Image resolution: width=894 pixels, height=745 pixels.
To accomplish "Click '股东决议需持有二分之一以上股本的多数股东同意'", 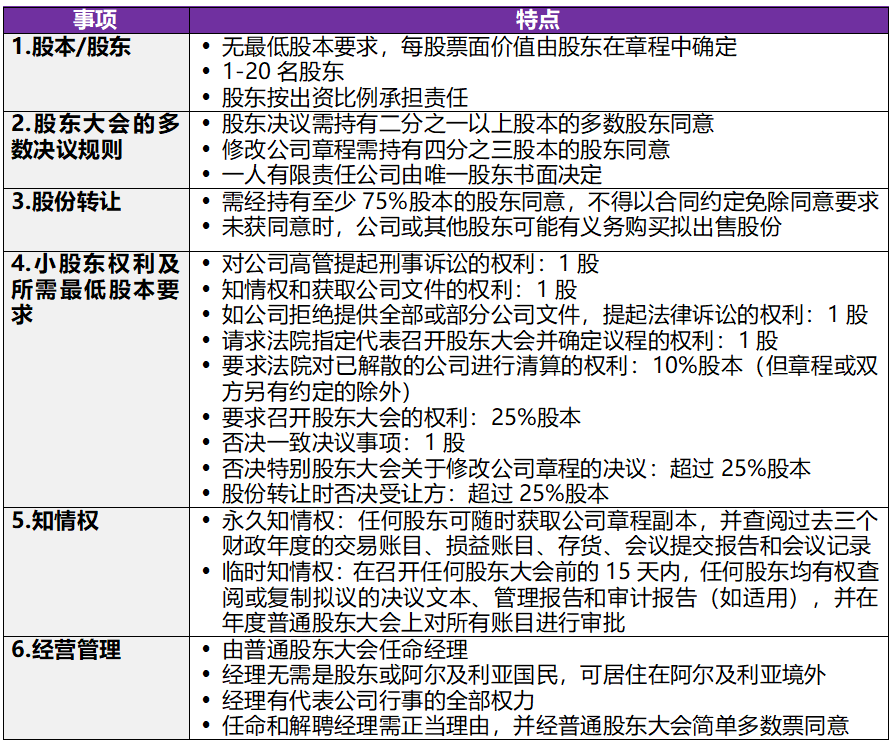I will click(x=468, y=124).
